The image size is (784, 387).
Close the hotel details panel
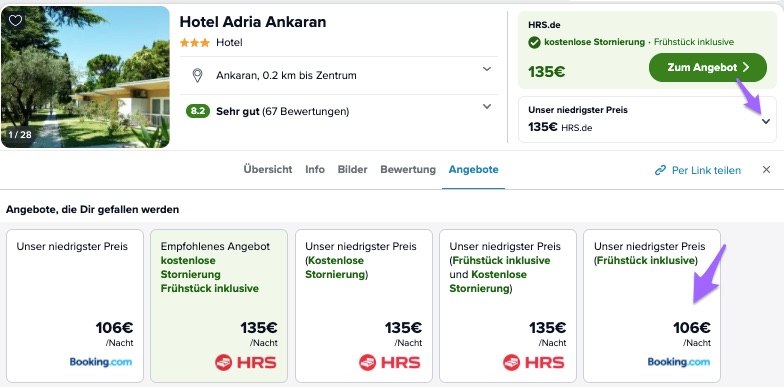click(766, 170)
